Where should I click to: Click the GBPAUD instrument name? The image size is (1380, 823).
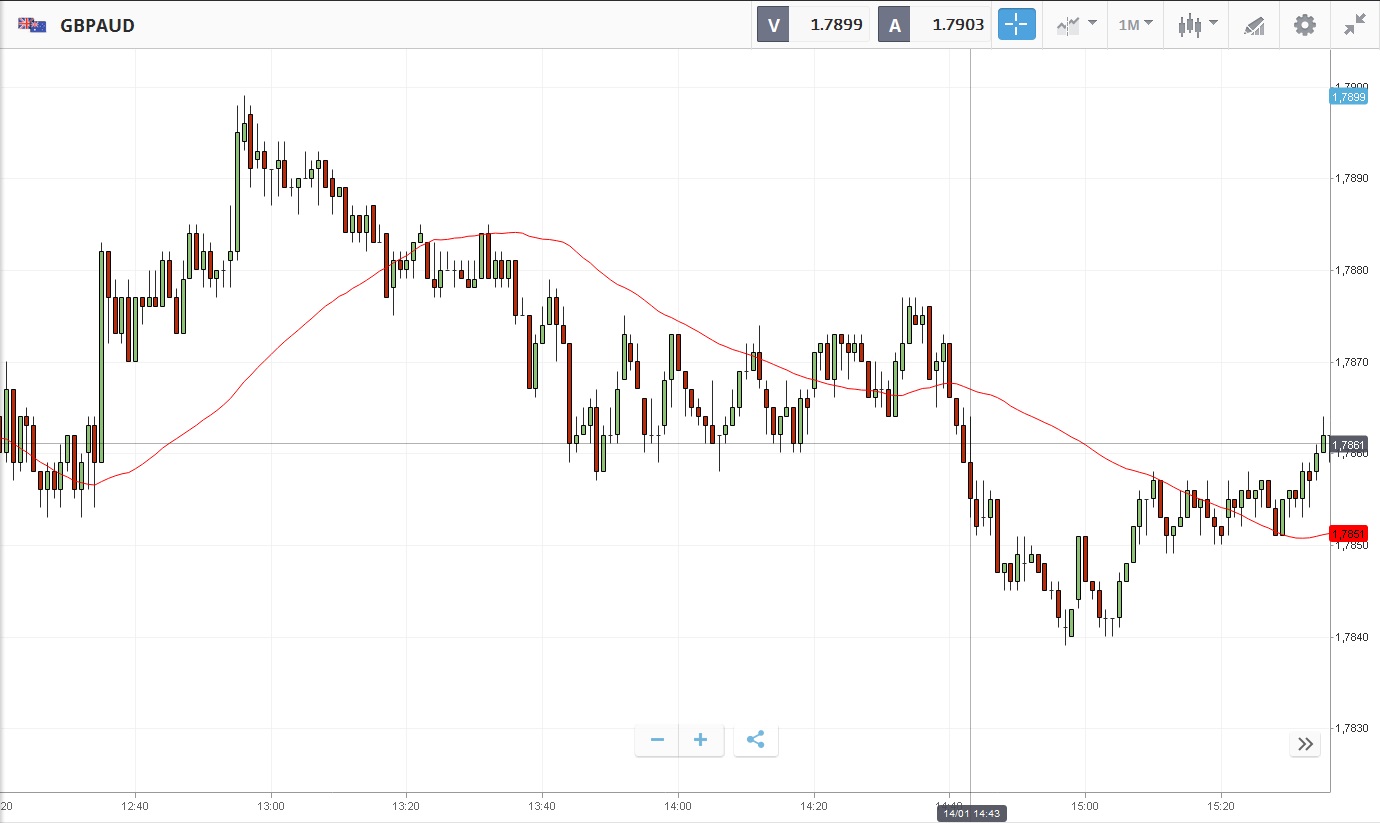[x=97, y=25]
